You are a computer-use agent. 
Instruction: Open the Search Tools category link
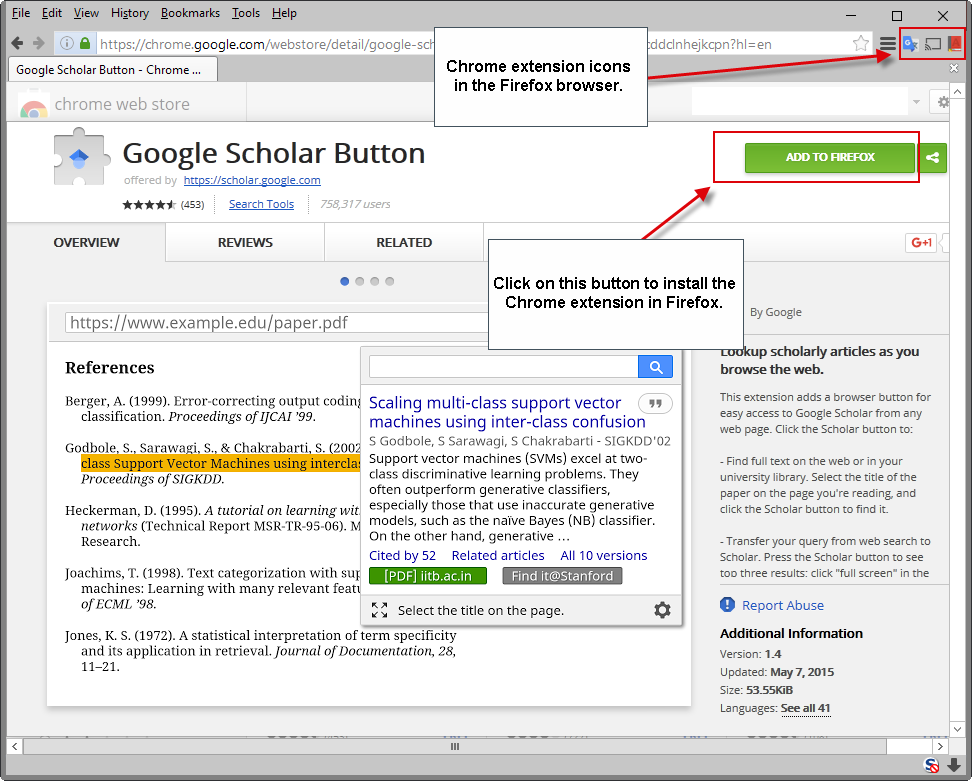[261, 204]
